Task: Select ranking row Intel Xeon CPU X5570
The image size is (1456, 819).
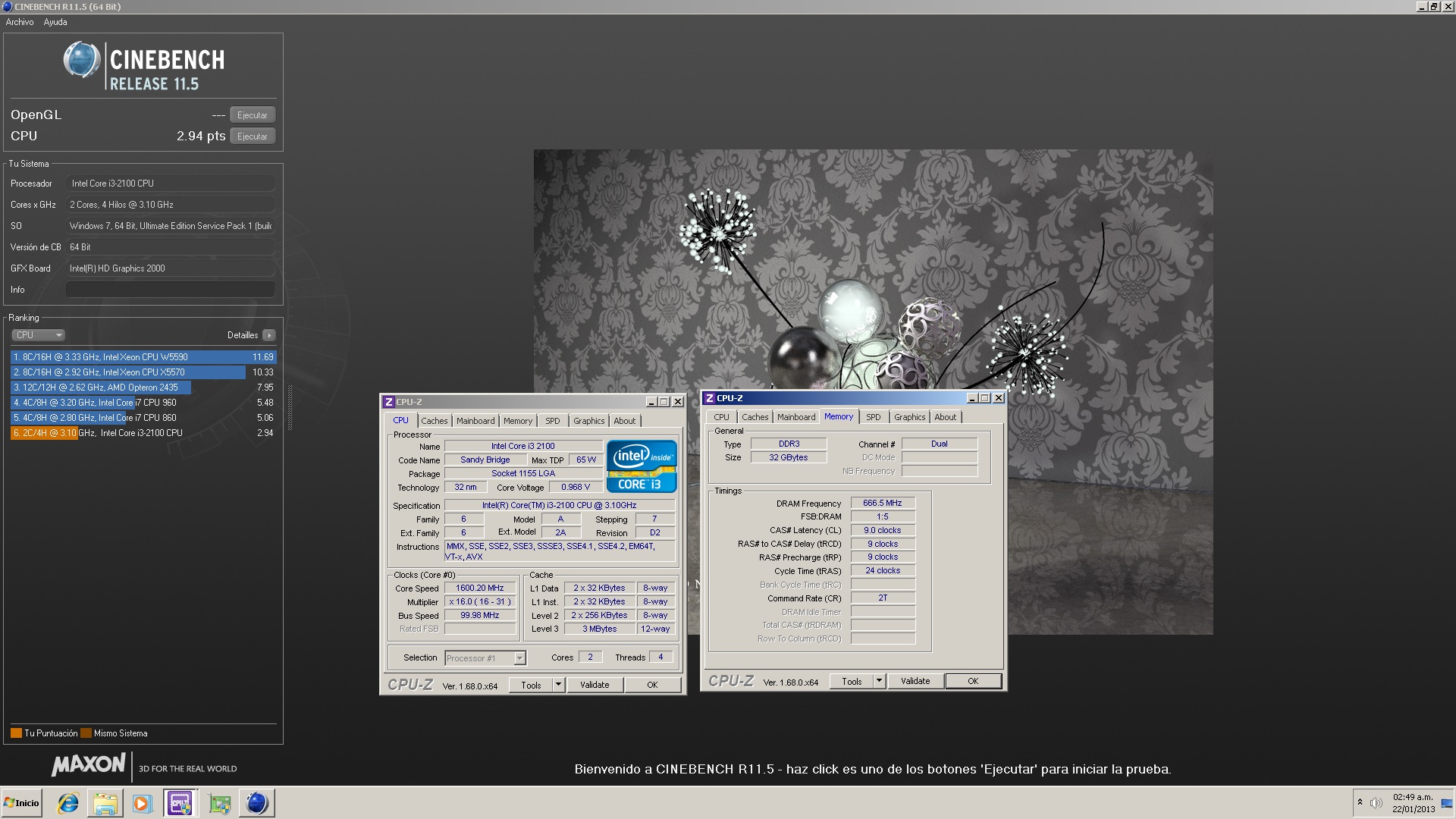Action: pos(143,372)
